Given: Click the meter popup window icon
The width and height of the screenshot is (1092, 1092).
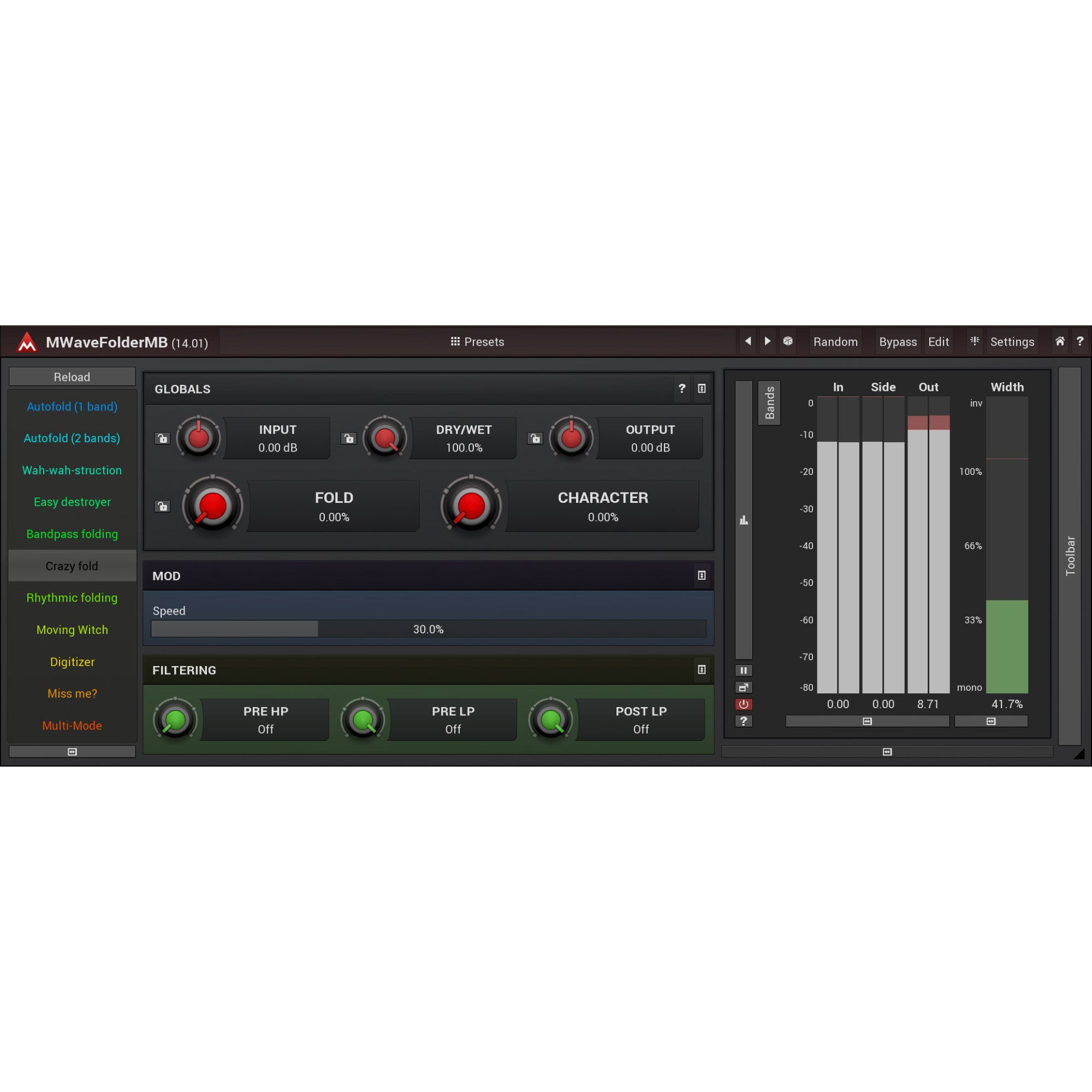Looking at the screenshot, I should [743, 687].
